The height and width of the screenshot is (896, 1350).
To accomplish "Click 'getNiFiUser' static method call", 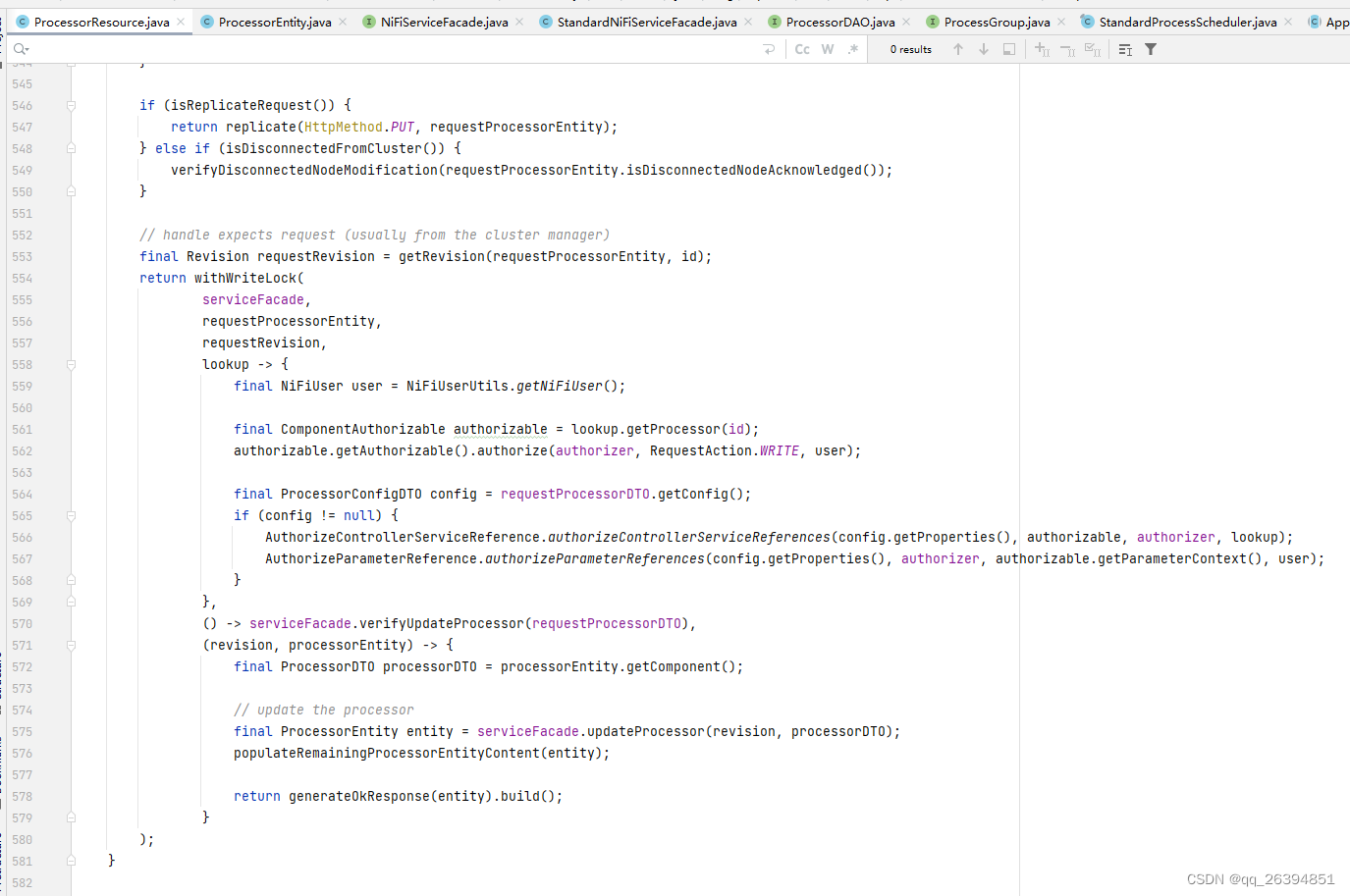I will (x=560, y=386).
